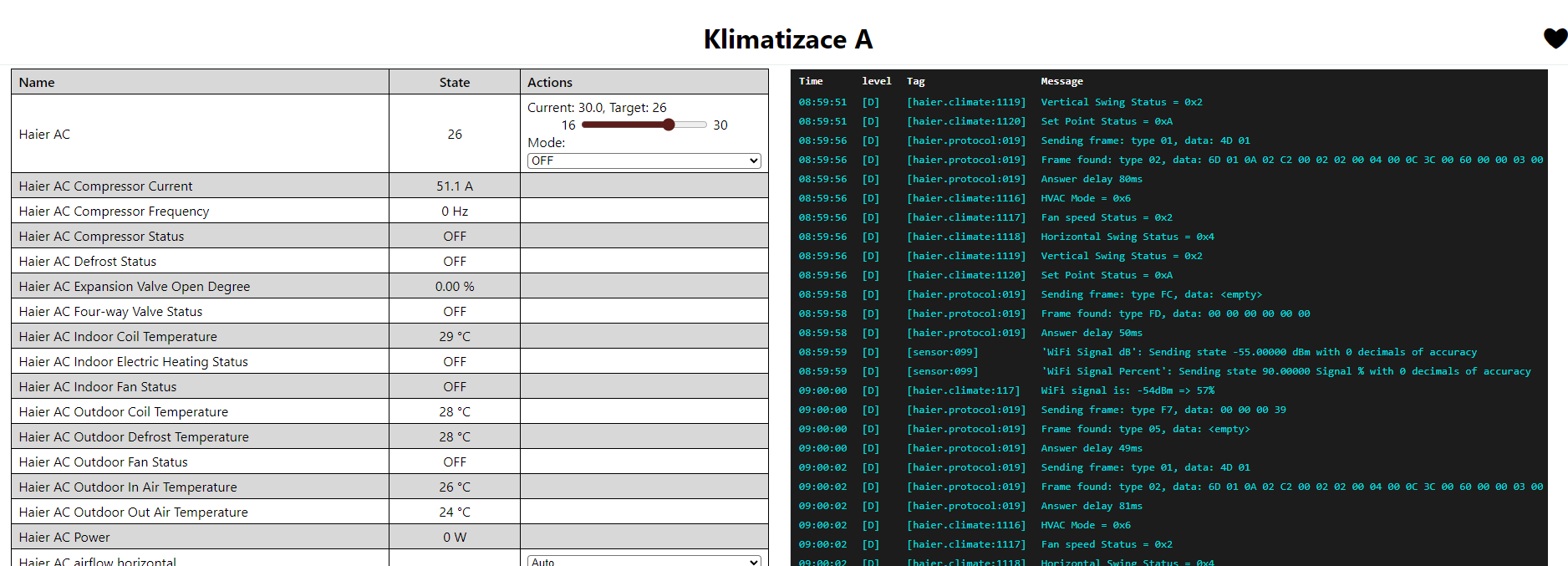Click the 'WiFi signal is: -54dBm => 57%' log message
Screen dimensions: 1568x566
coord(1128,390)
